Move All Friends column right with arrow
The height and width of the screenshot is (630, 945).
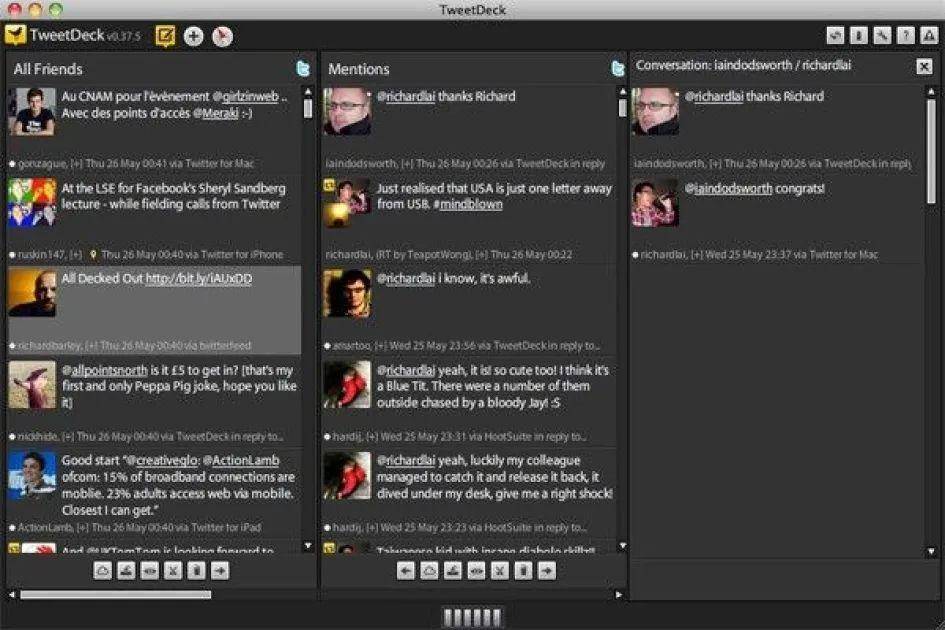click(220, 570)
